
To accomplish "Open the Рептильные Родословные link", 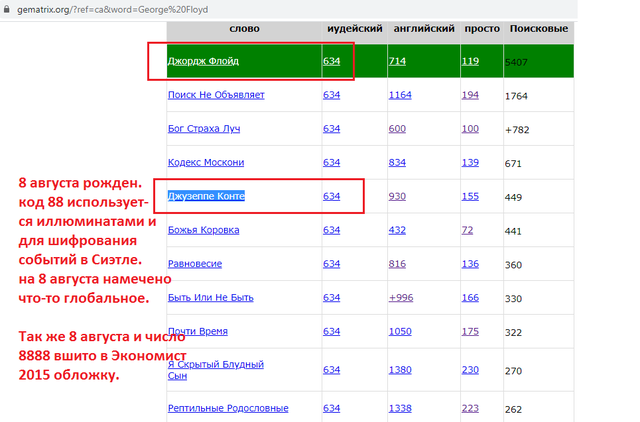I will pos(228,408).
